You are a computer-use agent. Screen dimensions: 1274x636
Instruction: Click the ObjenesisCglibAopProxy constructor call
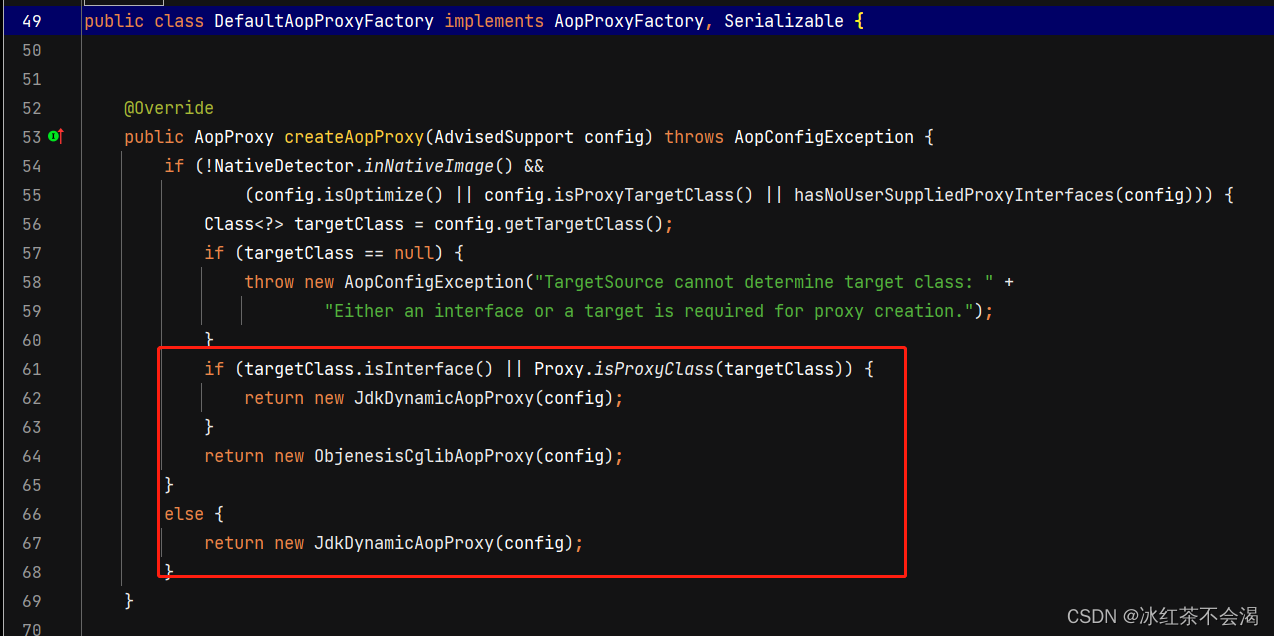[x=424, y=456]
